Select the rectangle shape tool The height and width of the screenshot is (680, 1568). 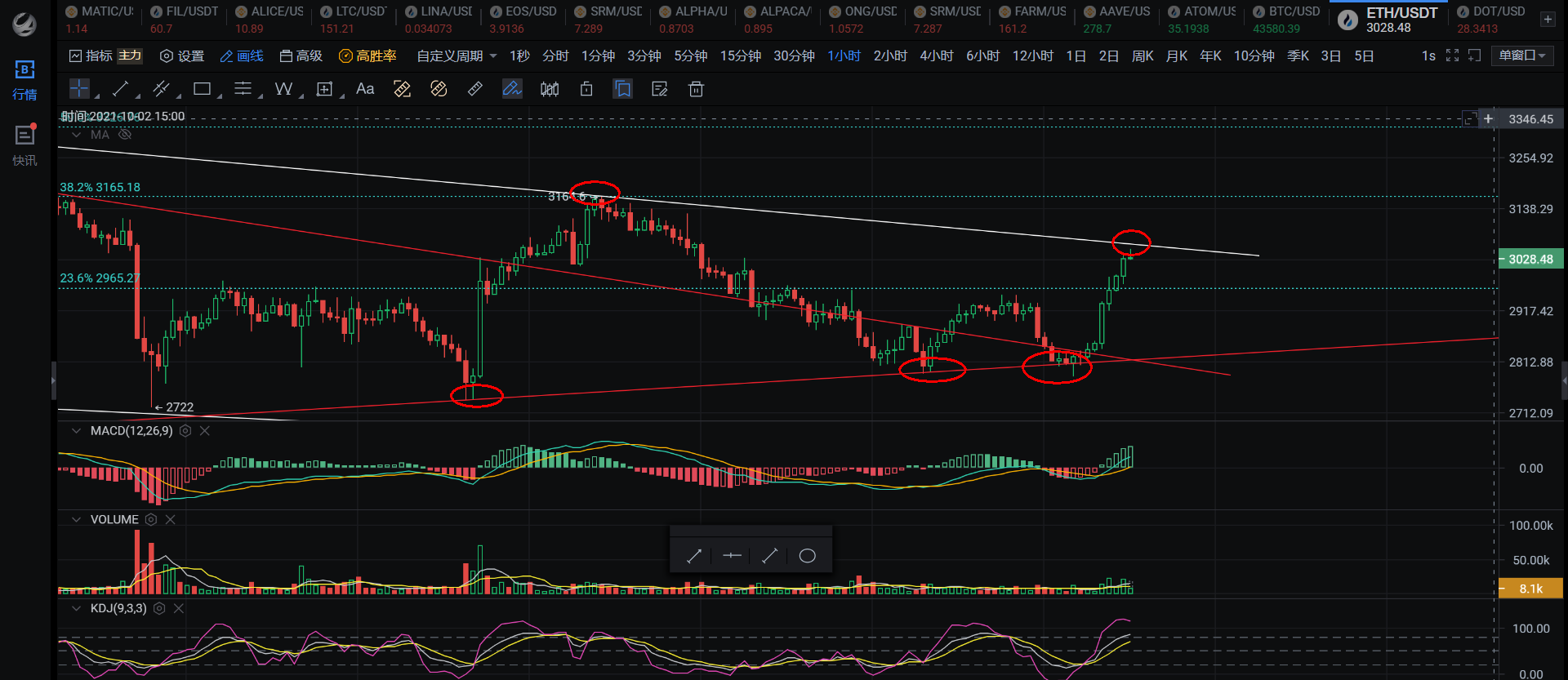(202, 89)
